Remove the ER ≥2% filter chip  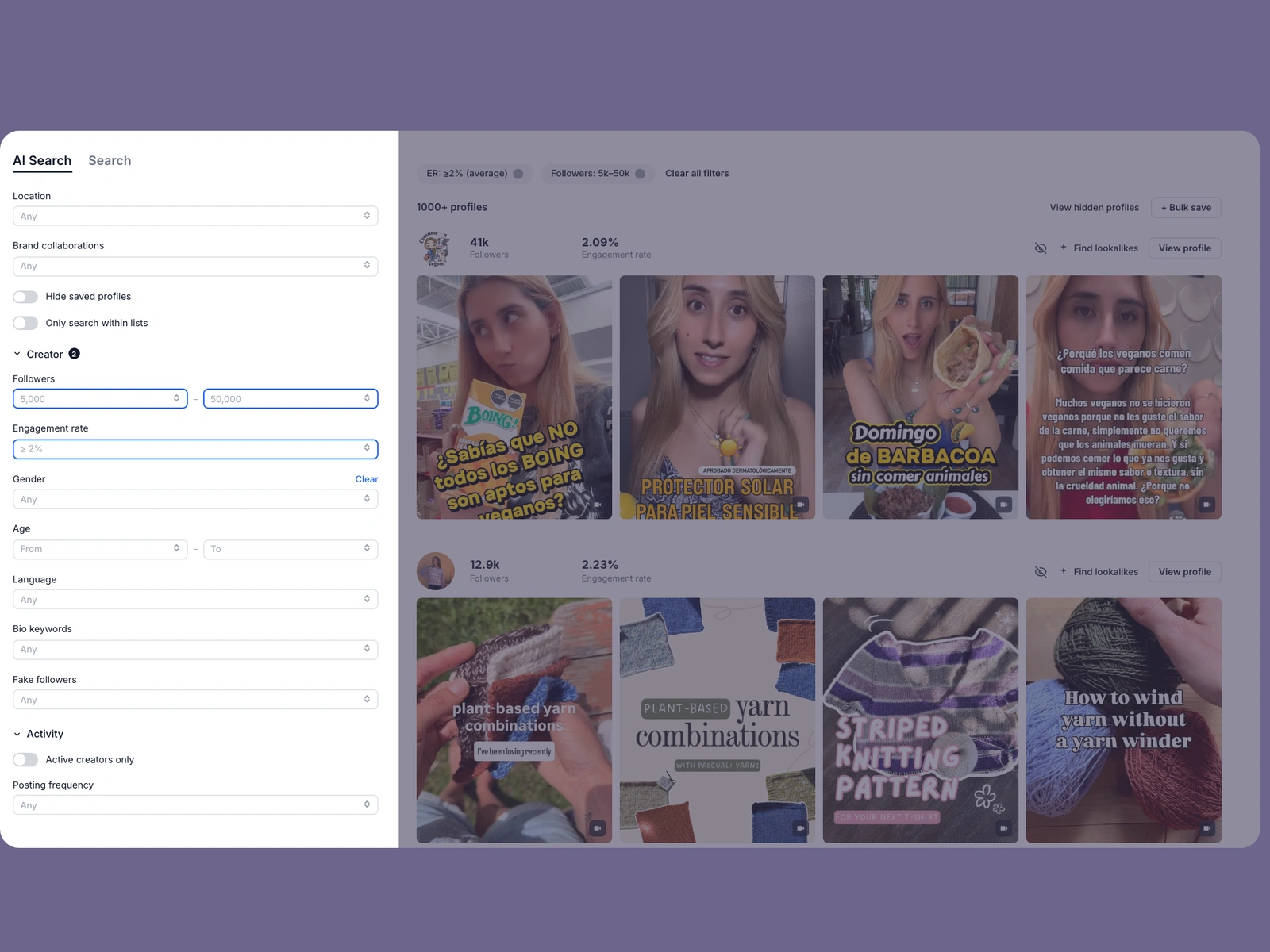(518, 174)
